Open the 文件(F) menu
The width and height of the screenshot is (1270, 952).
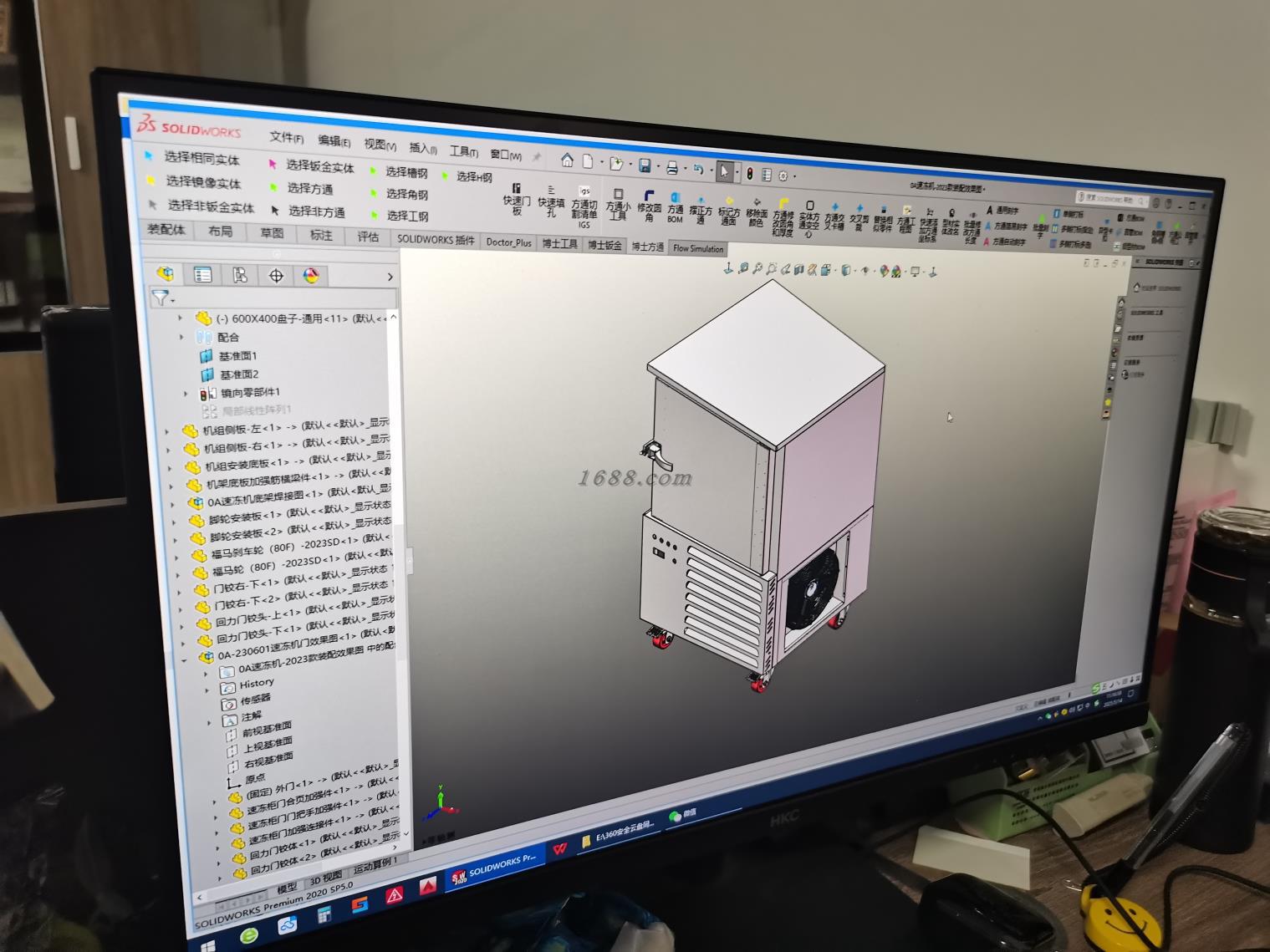point(286,137)
